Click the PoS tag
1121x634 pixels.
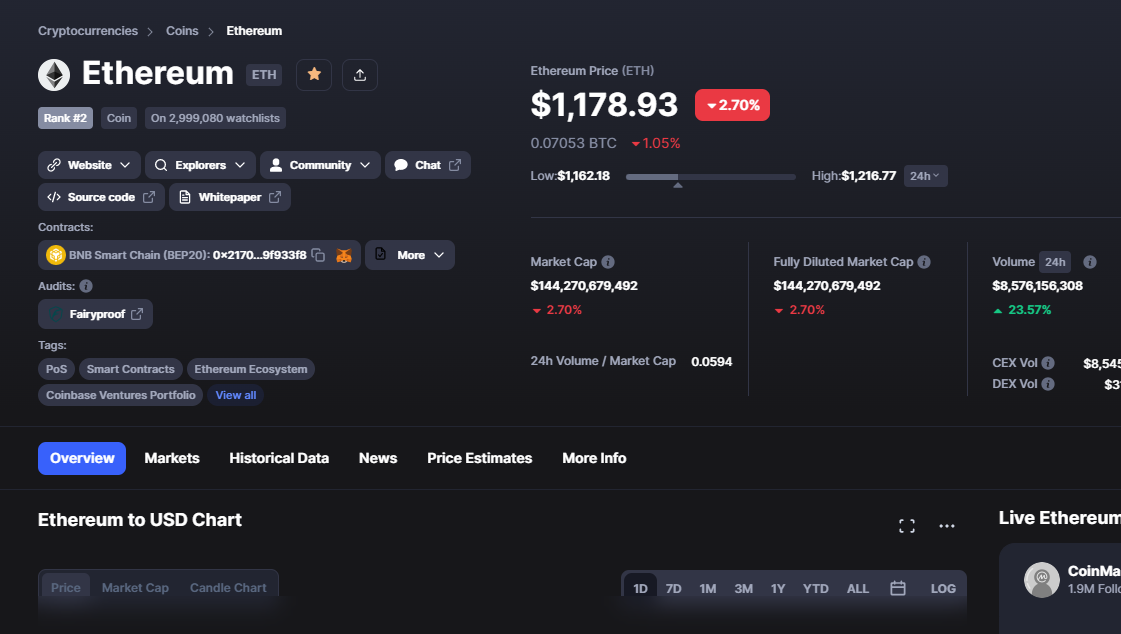[56, 369]
